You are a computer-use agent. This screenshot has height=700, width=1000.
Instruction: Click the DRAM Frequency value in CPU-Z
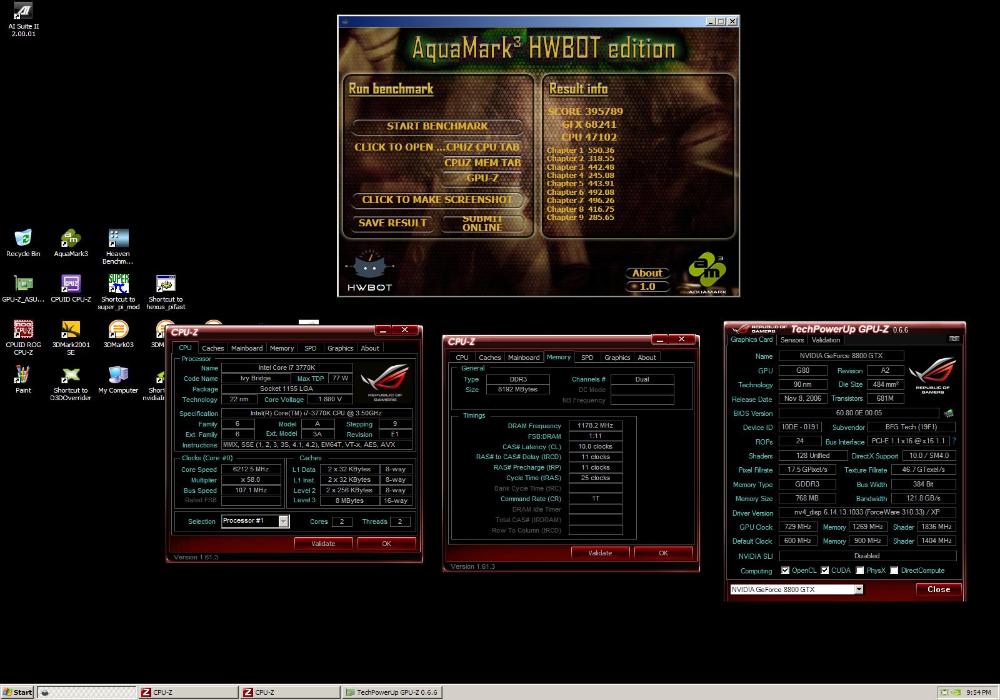point(596,425)
